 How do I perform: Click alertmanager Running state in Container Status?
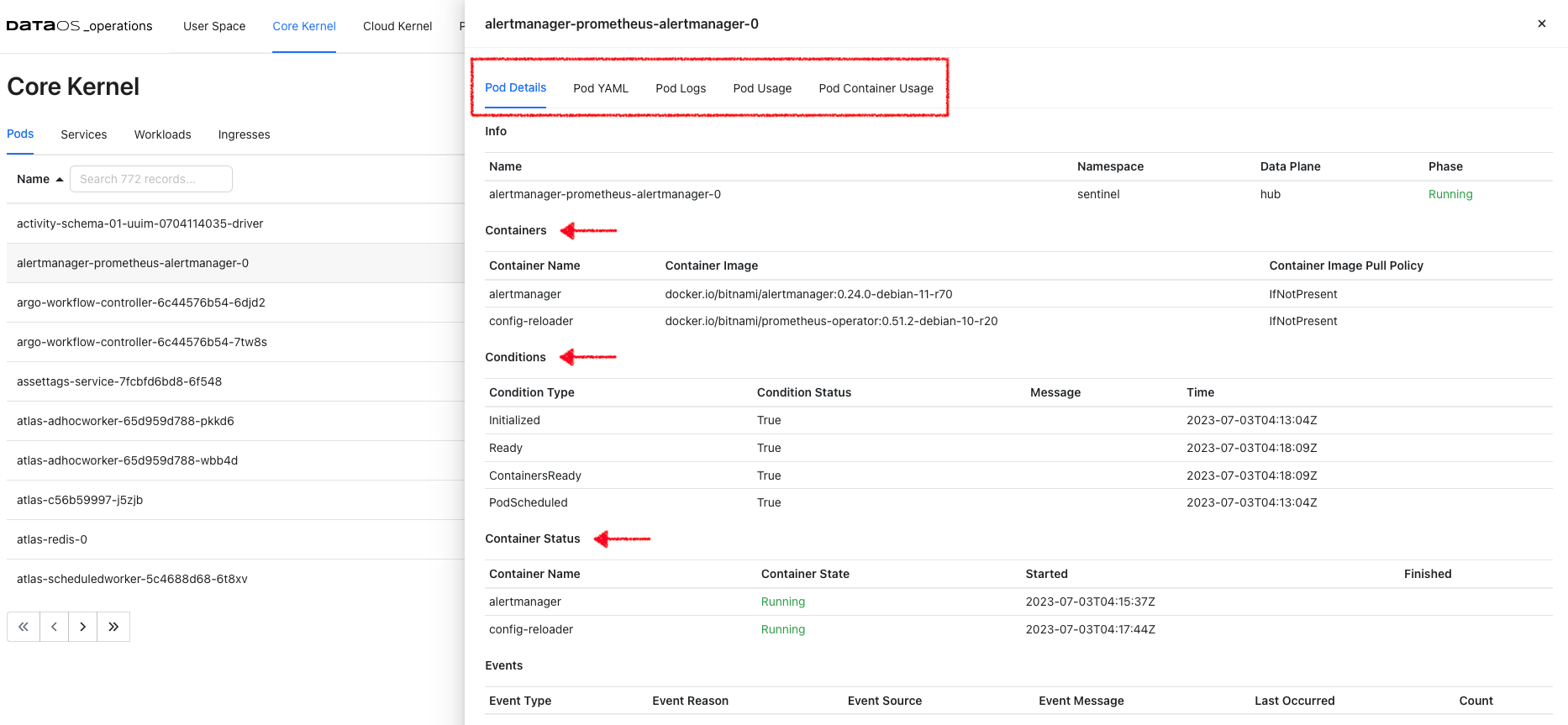(x=783, y=602)
